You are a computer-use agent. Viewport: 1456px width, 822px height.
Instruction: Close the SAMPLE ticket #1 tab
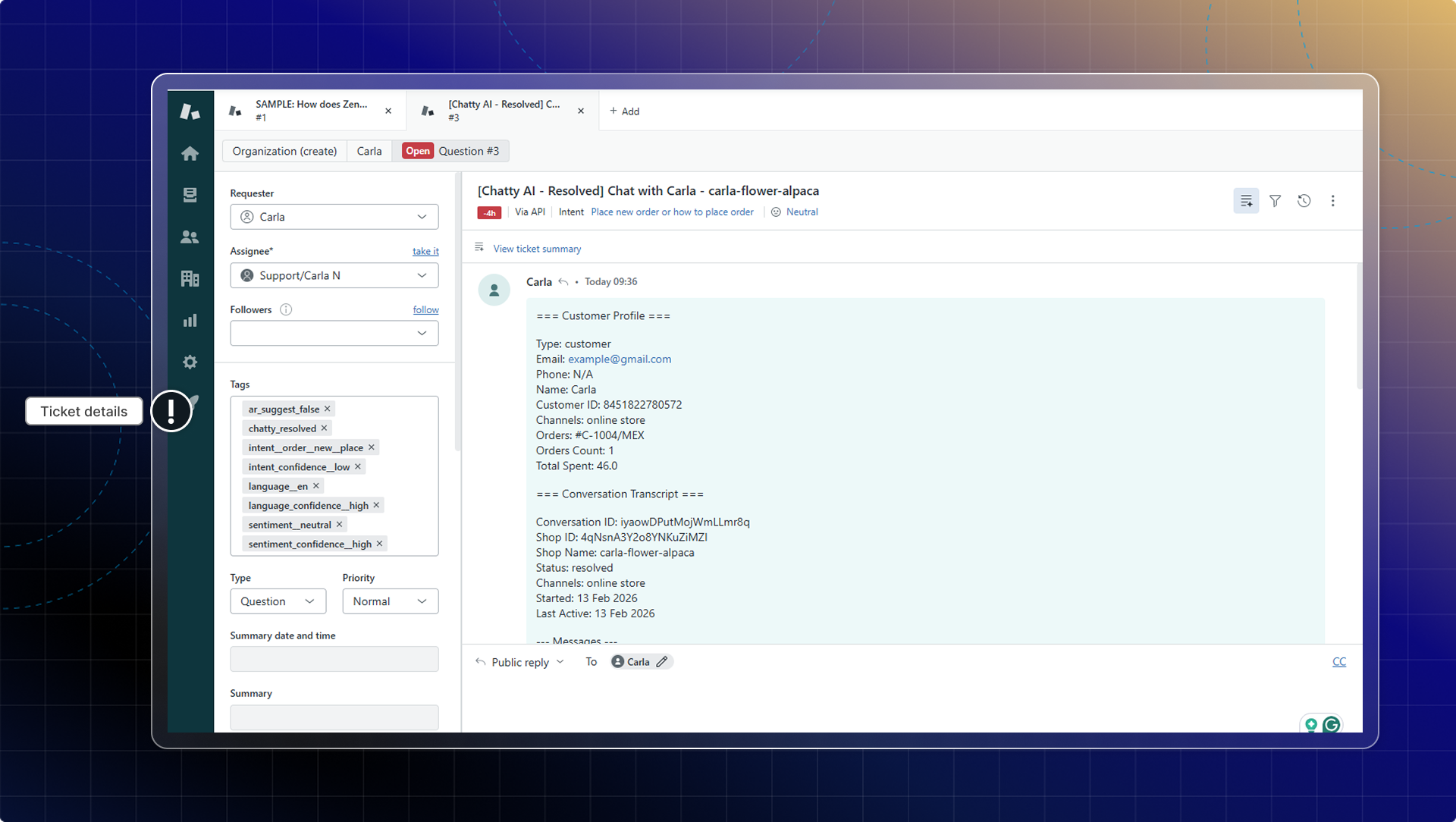pos(388,111)
